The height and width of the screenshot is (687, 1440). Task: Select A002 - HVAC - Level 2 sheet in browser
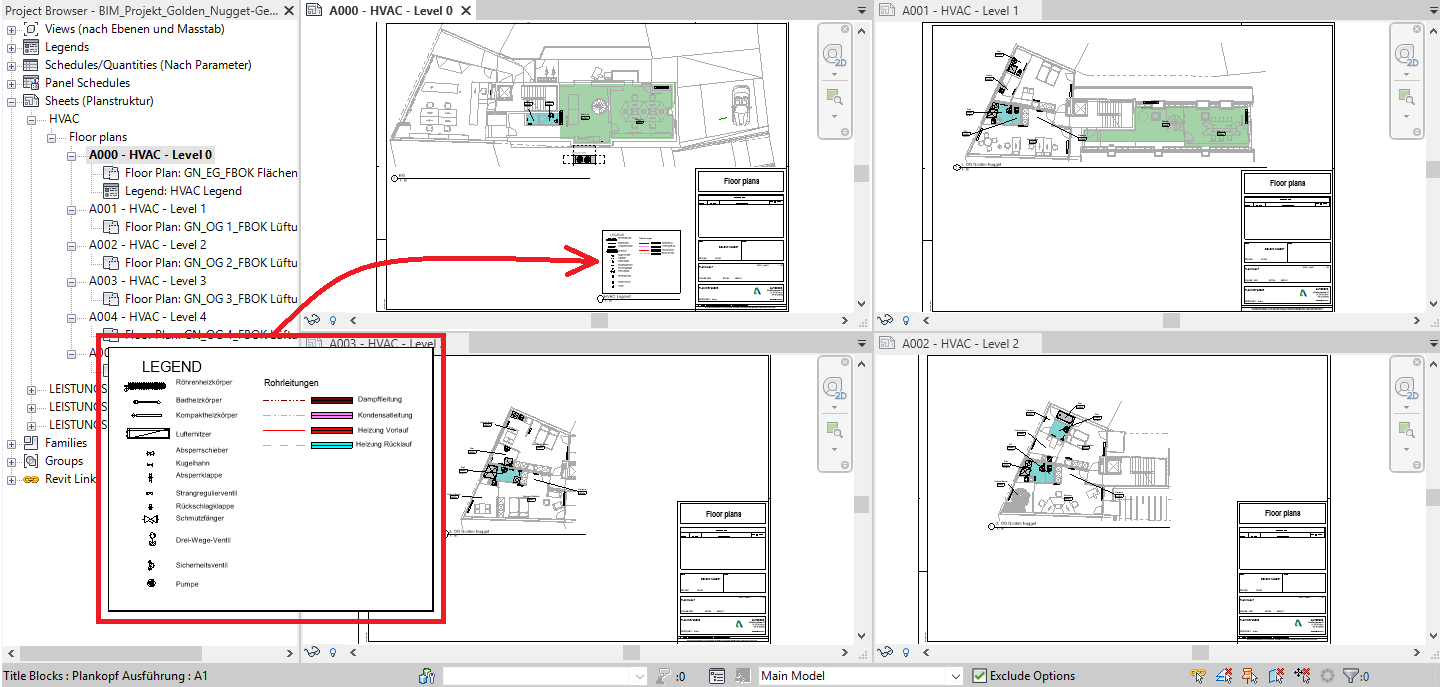click(147, 245)
